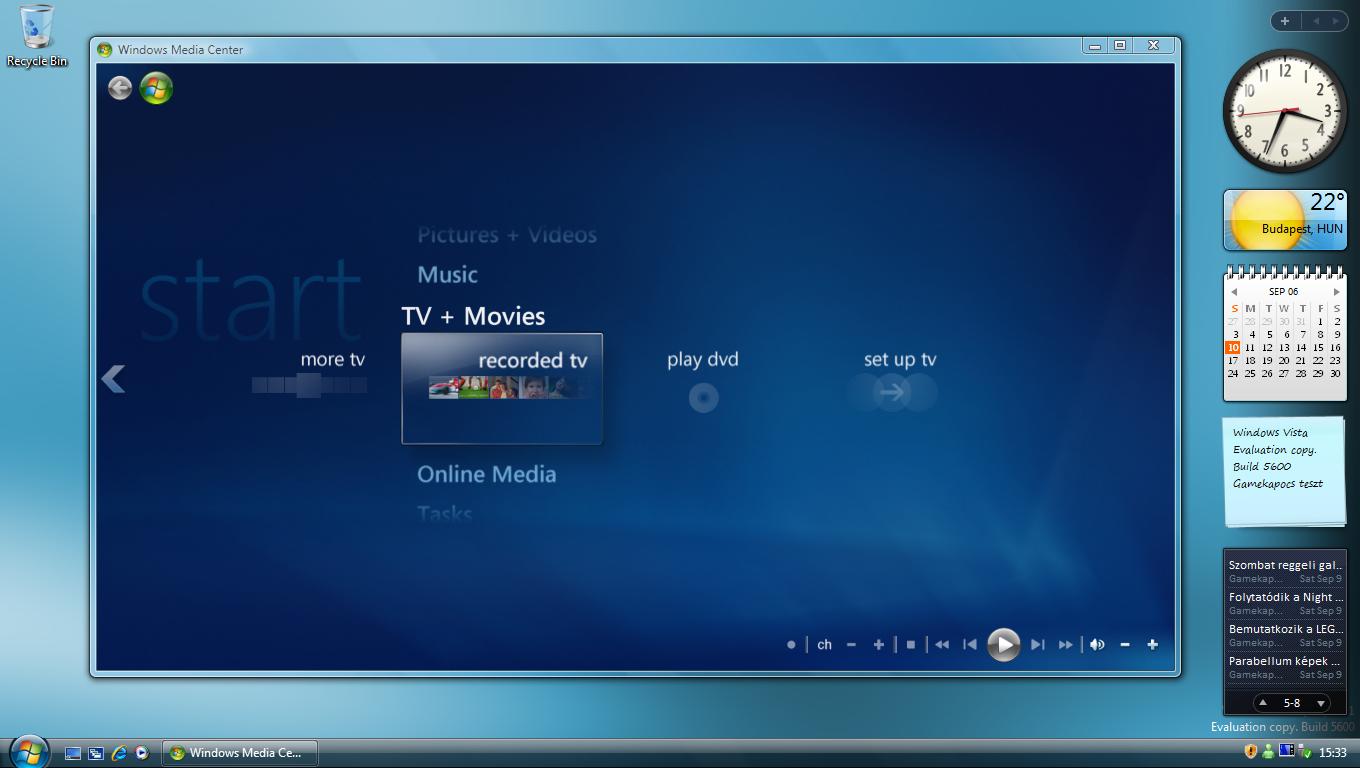
Task: Select the Online Media menu category
Action: [x=486, y=474]
